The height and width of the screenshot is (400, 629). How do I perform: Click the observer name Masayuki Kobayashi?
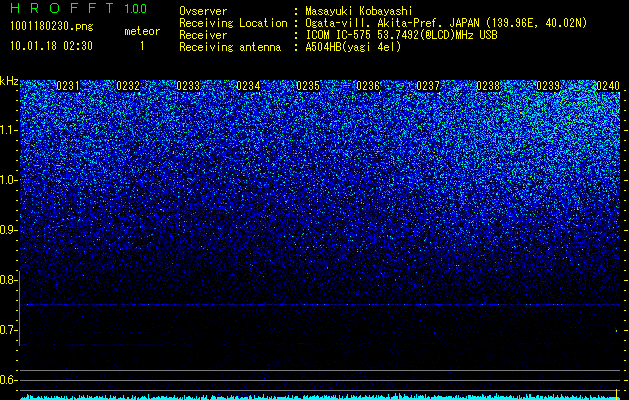[x=359, y=11]
